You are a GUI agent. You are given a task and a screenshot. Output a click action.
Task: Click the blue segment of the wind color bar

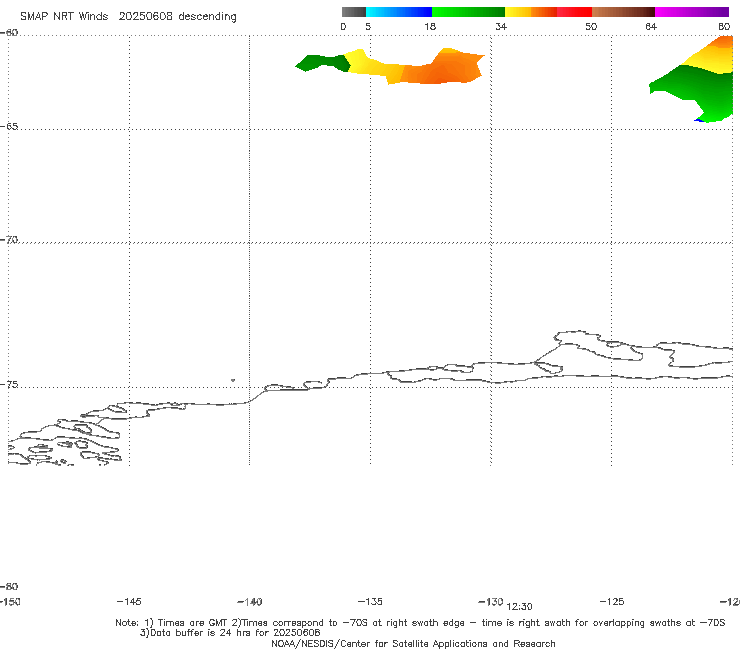(x=399, y=12)
